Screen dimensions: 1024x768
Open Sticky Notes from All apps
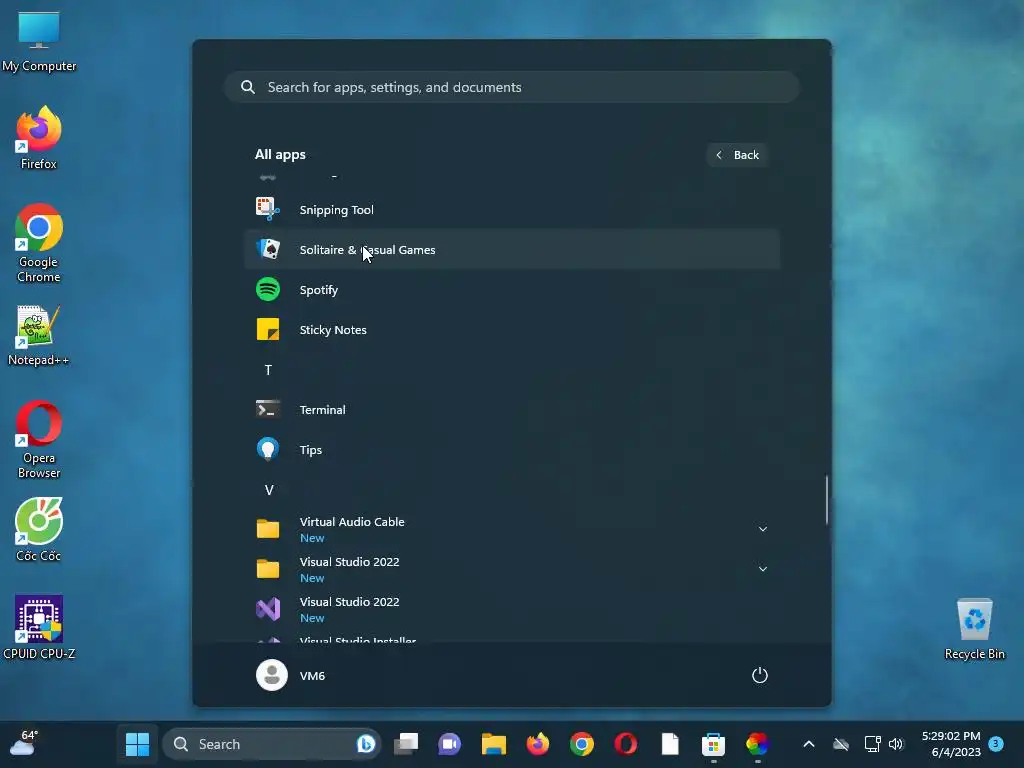511,330
